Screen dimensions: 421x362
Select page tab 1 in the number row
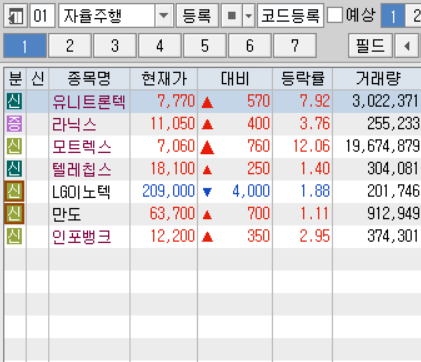25,46
